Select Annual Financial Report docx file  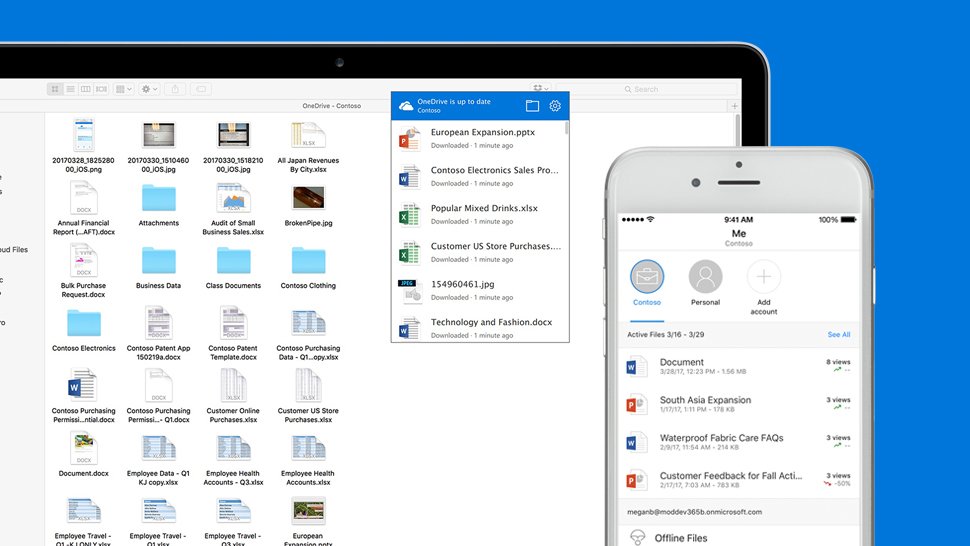click(84, 208)
